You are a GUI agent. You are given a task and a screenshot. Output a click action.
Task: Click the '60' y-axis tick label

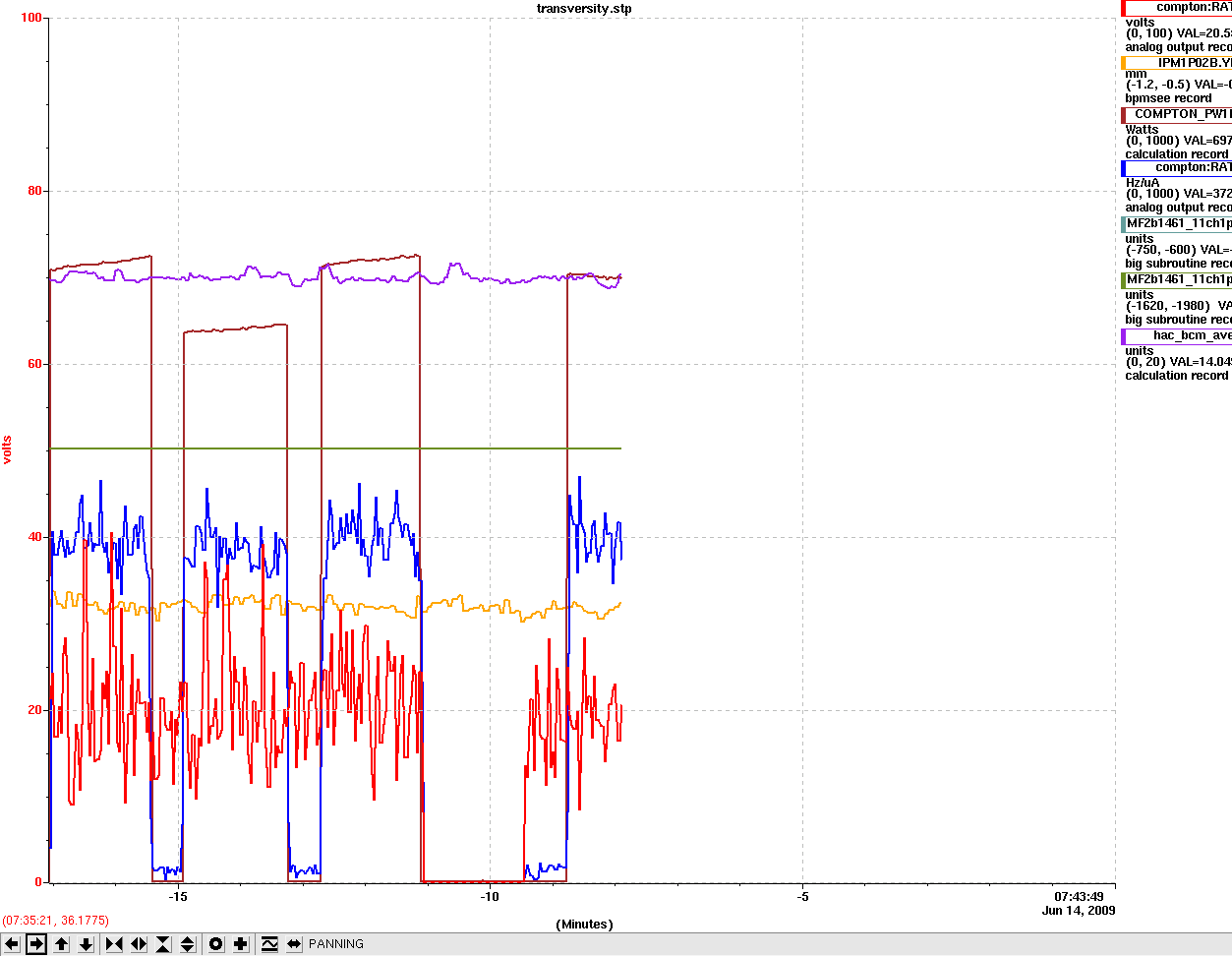pos(34,364)
